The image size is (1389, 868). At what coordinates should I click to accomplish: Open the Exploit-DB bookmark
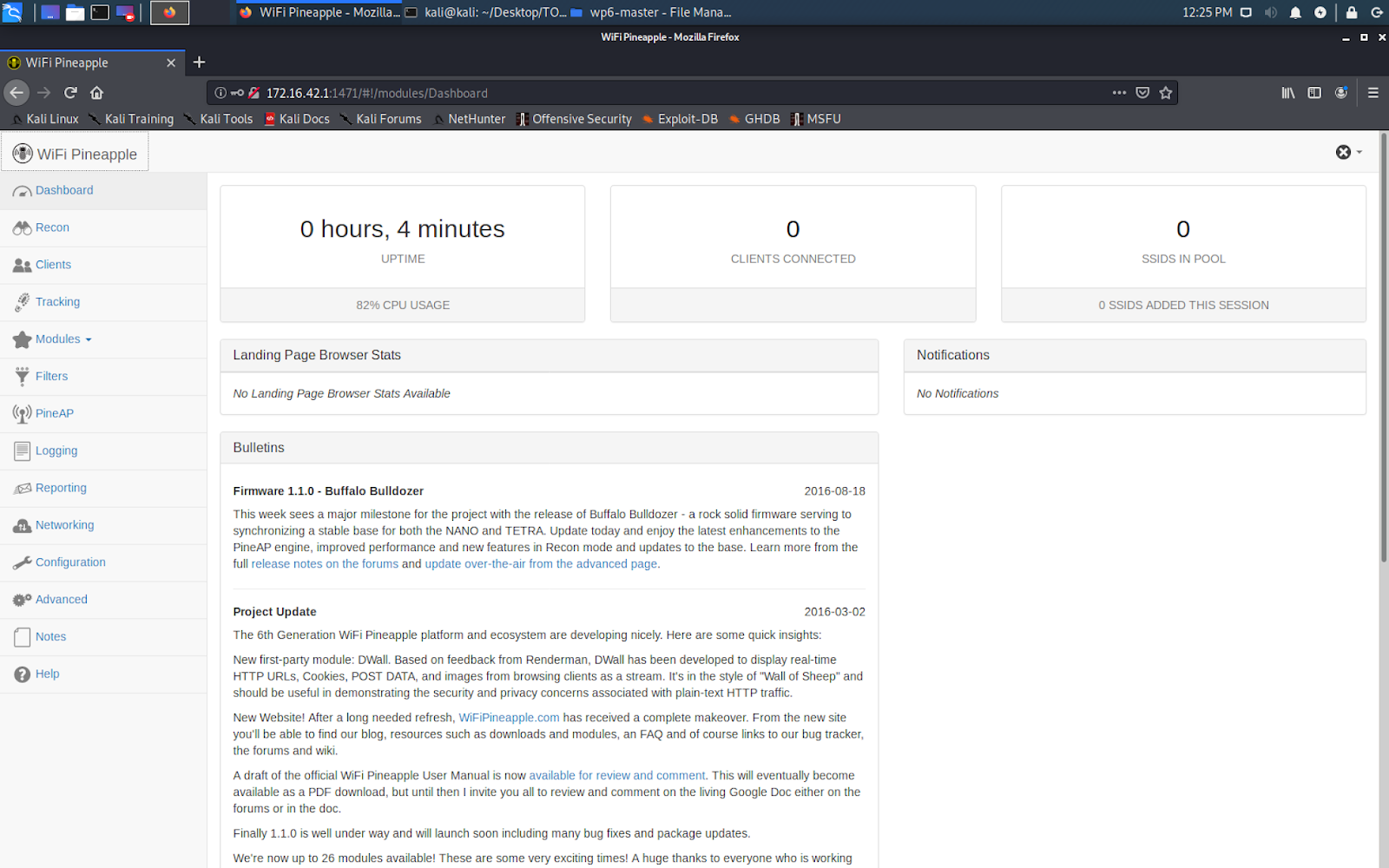(680, 119)
